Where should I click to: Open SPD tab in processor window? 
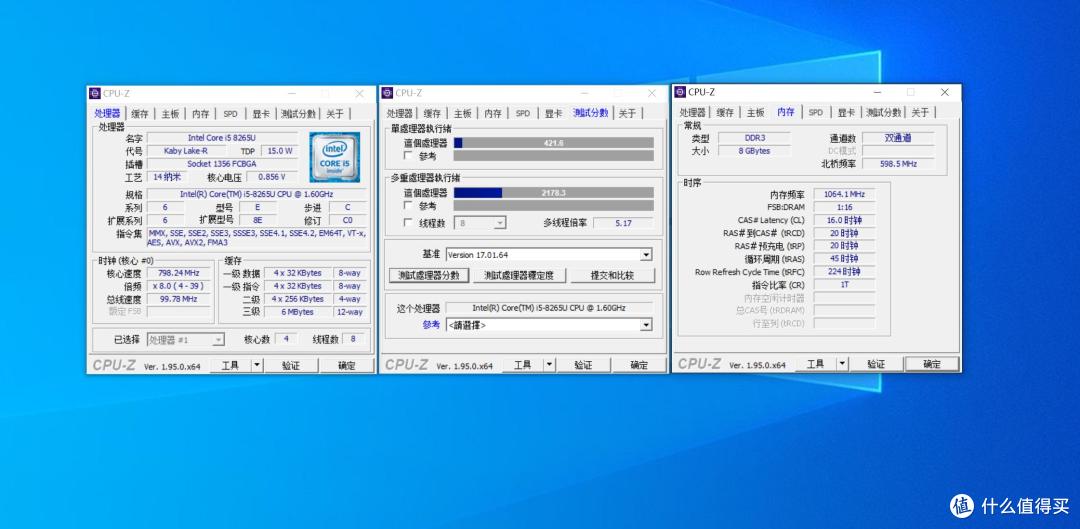click(x=230, y=114)
